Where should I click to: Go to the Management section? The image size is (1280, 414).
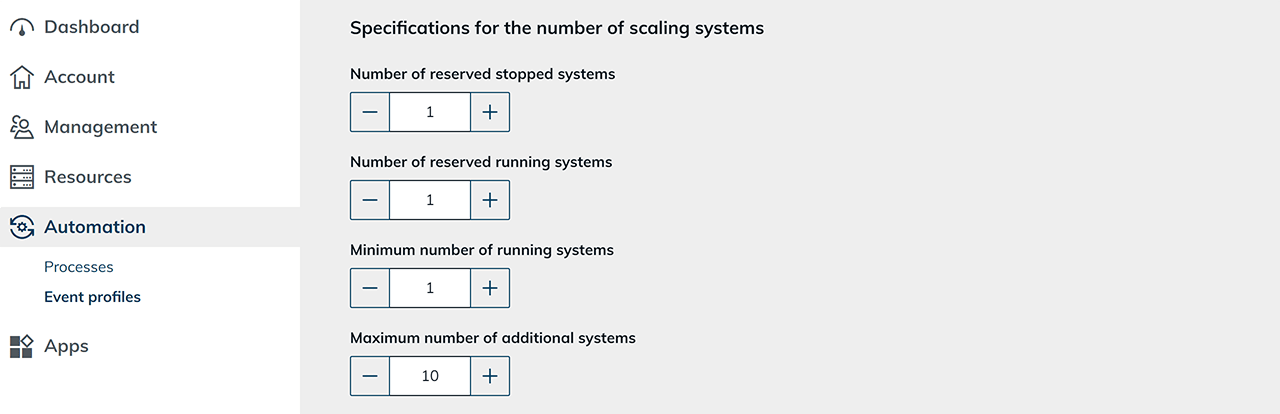click(x=100, y=127)
